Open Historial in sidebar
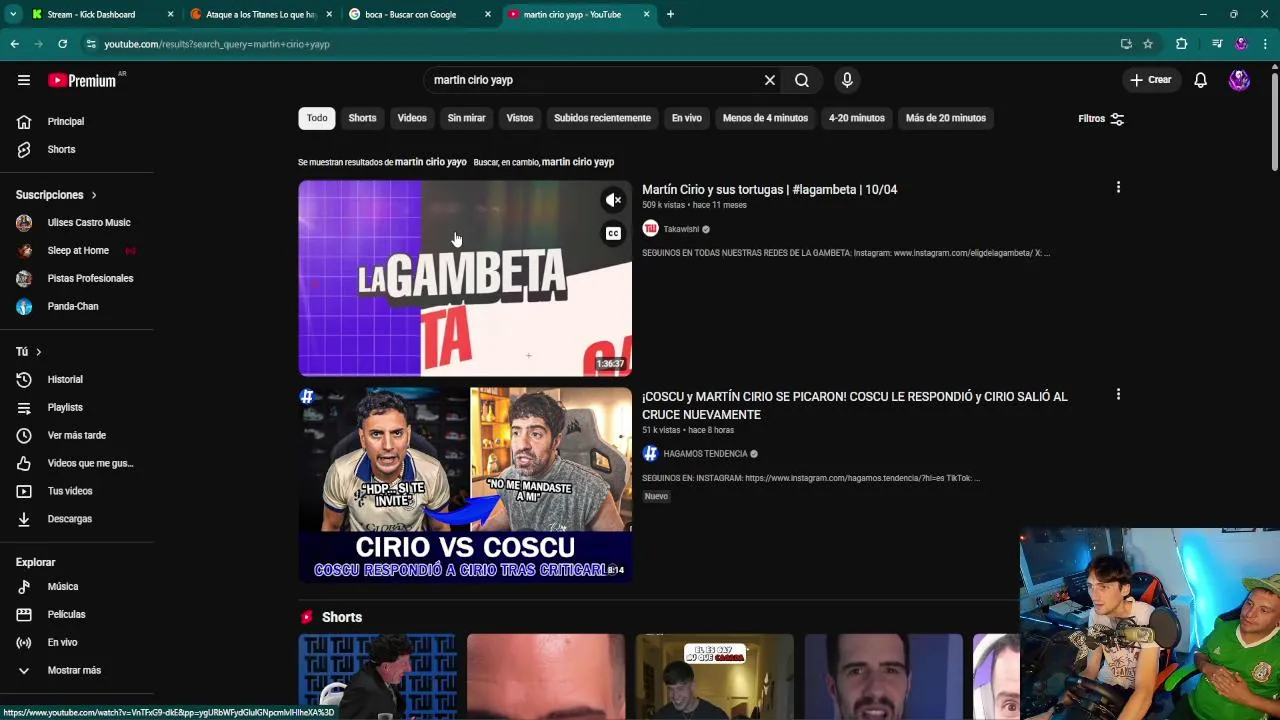Viewport: 1280px width, 720px height. [77, 379]
